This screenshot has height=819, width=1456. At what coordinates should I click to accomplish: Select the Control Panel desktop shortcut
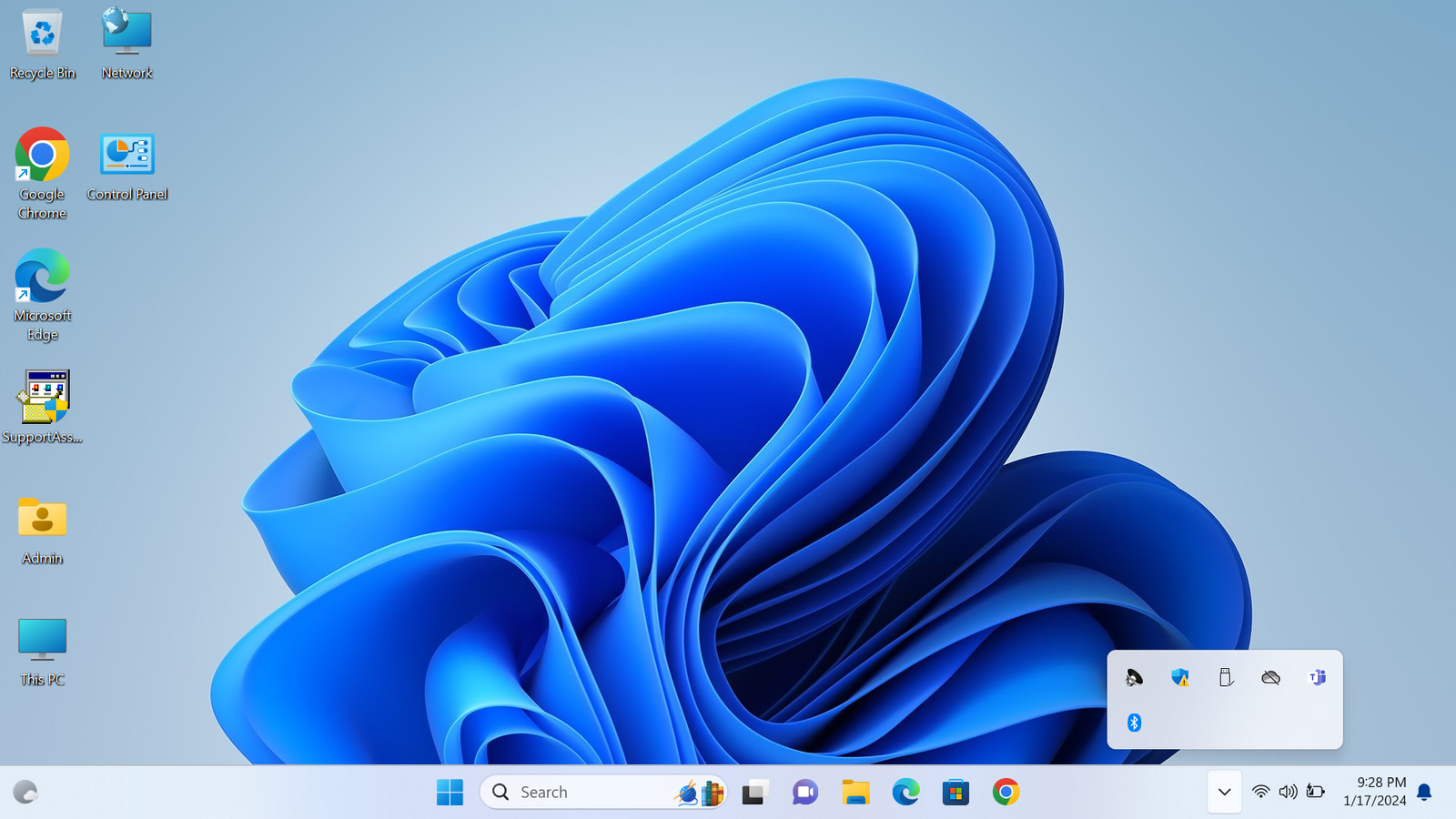point(127,167)
